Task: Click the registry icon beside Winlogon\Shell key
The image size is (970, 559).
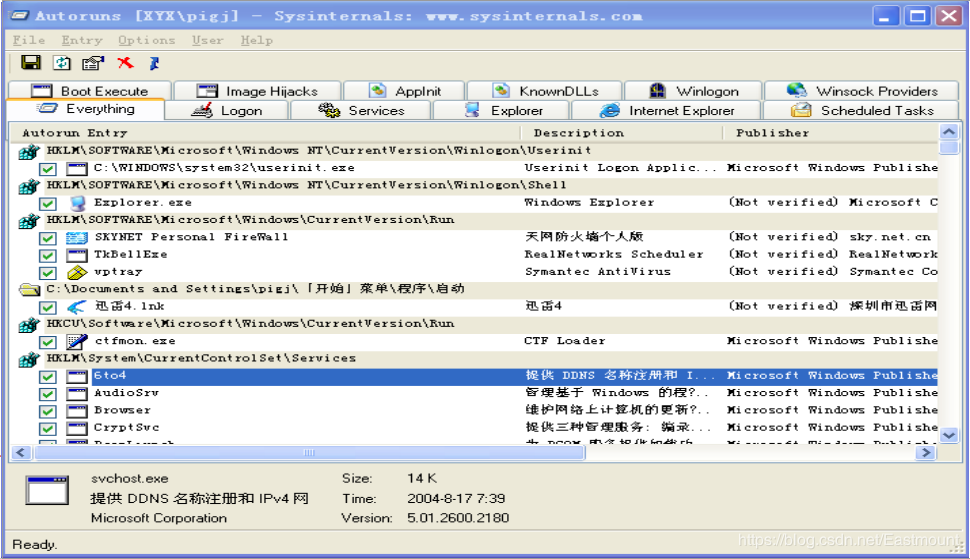Action: click(x=29, y=186)
